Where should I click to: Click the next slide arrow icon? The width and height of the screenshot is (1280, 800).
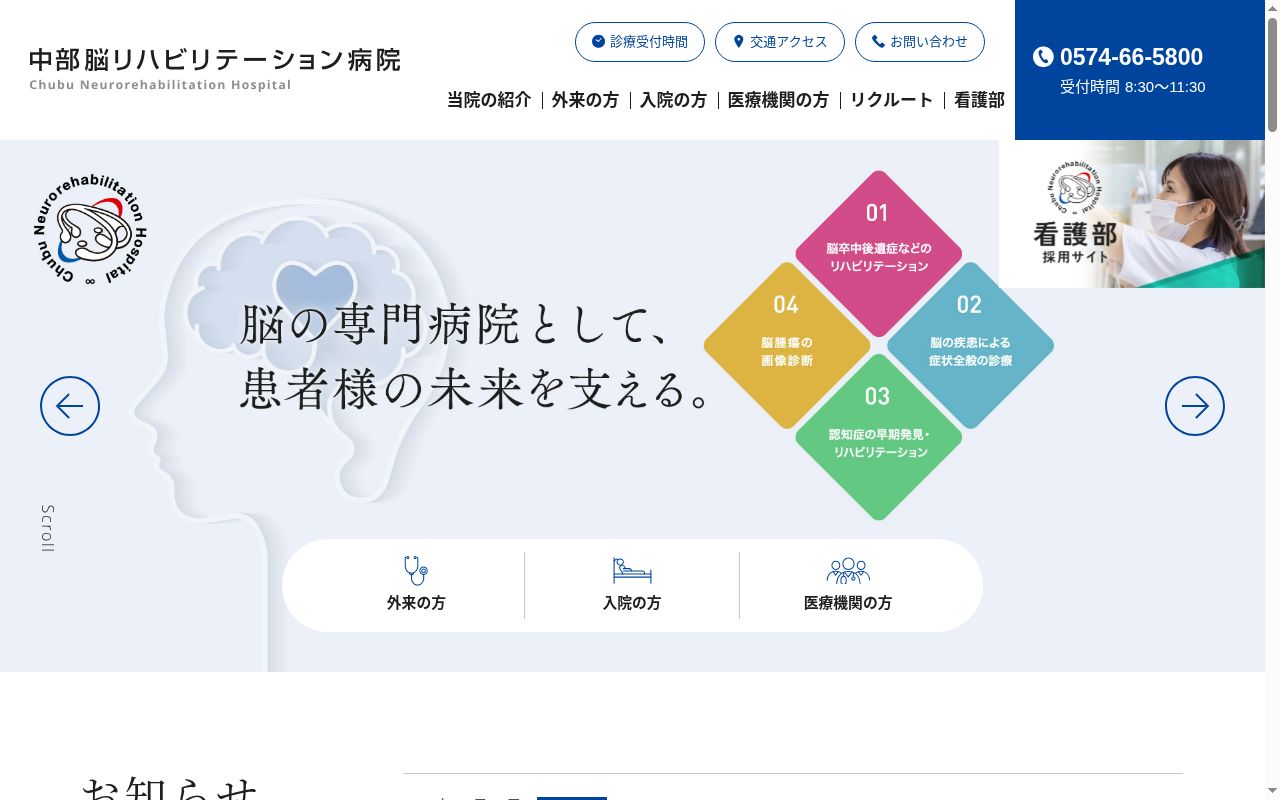pyautogui.click(x=1195, y=406)
